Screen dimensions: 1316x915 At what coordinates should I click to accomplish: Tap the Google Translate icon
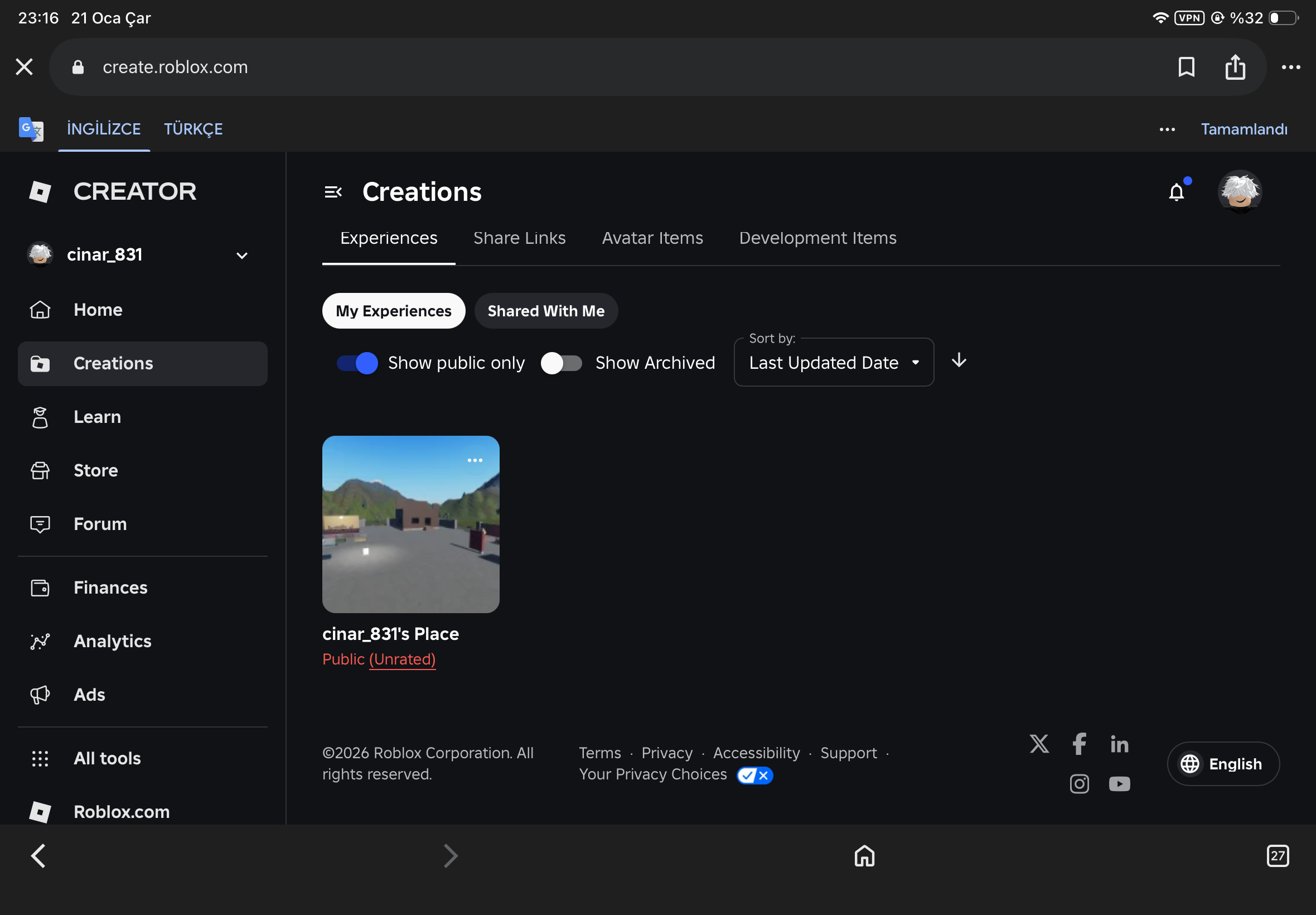[31, 129]
